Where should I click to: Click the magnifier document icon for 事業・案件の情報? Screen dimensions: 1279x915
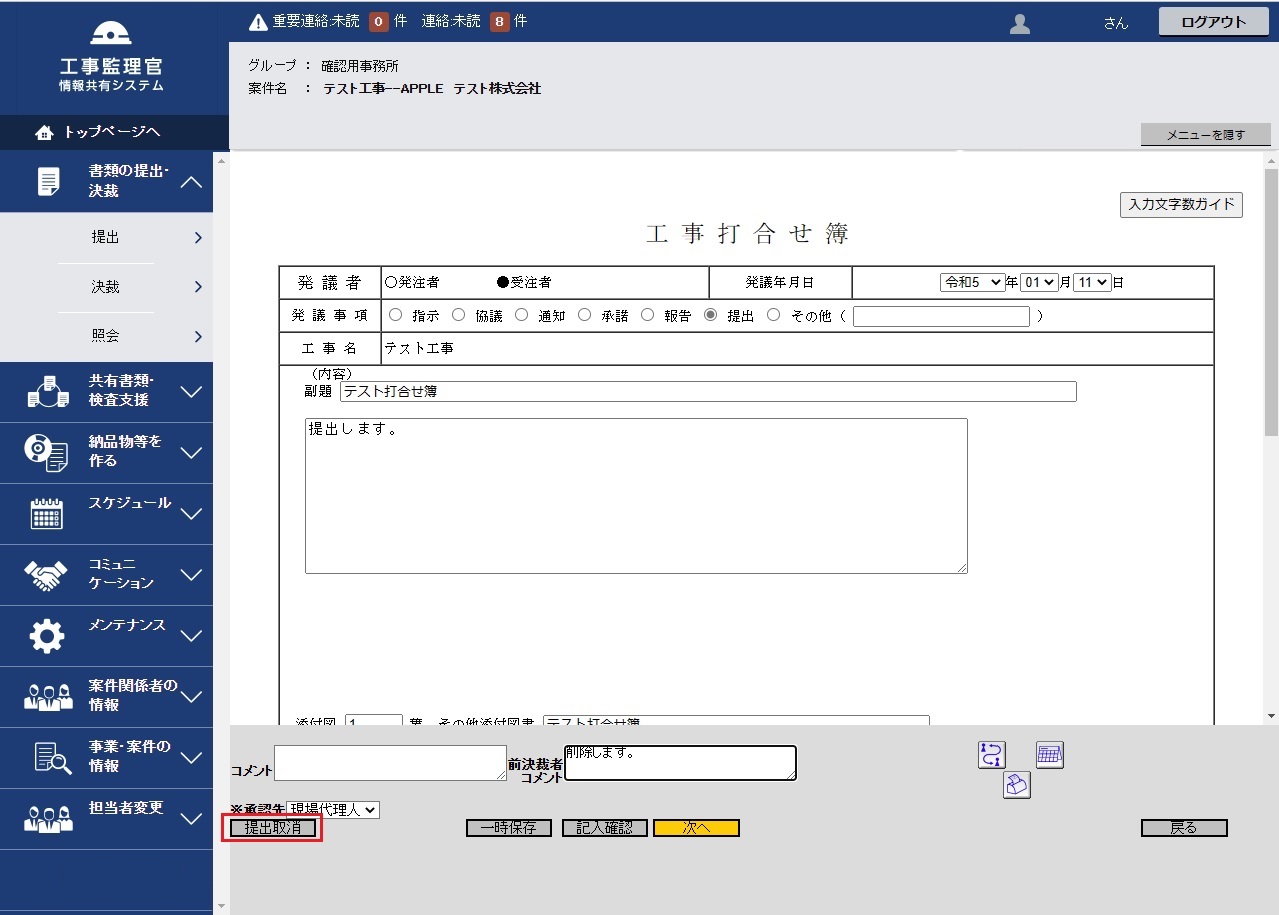[52, 758]
